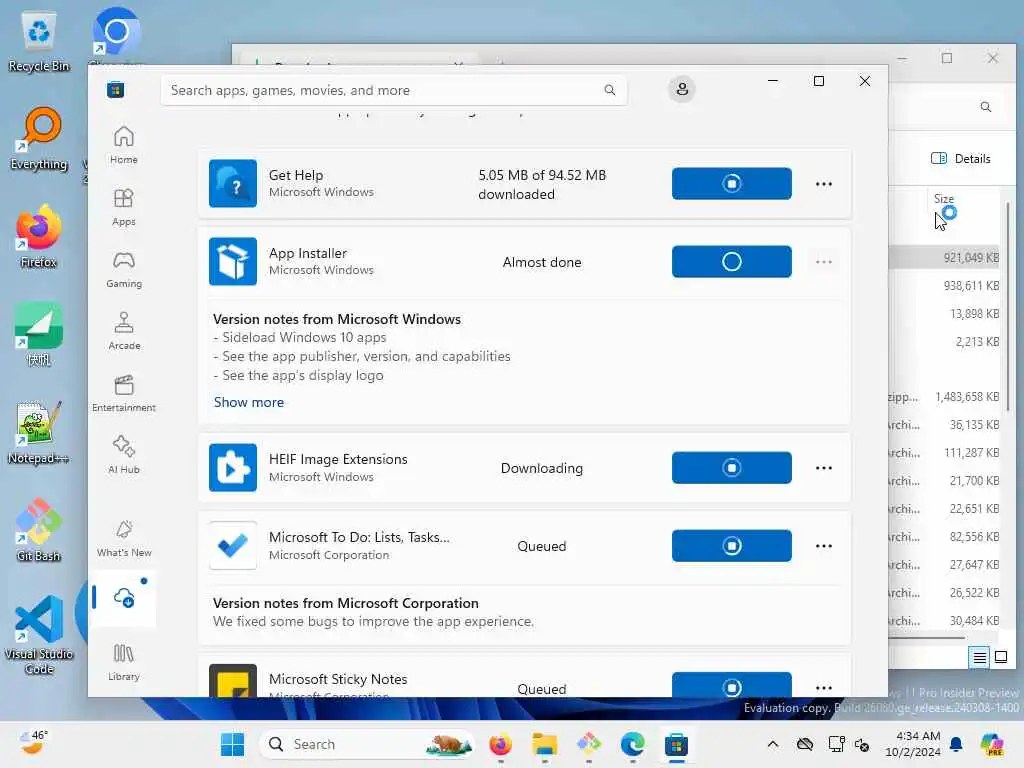Switch File Explorer to large thumbnails view
This screenshot has height=768, width=1024.
tap(1000, 657)
